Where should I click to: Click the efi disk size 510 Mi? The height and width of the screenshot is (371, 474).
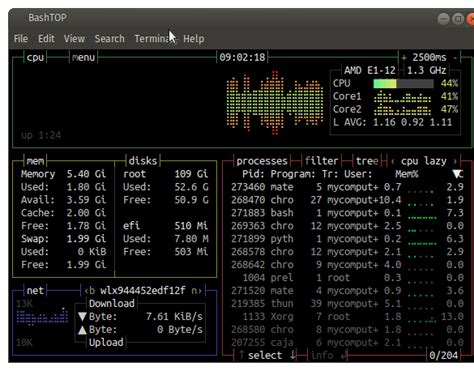click(191, 226)
